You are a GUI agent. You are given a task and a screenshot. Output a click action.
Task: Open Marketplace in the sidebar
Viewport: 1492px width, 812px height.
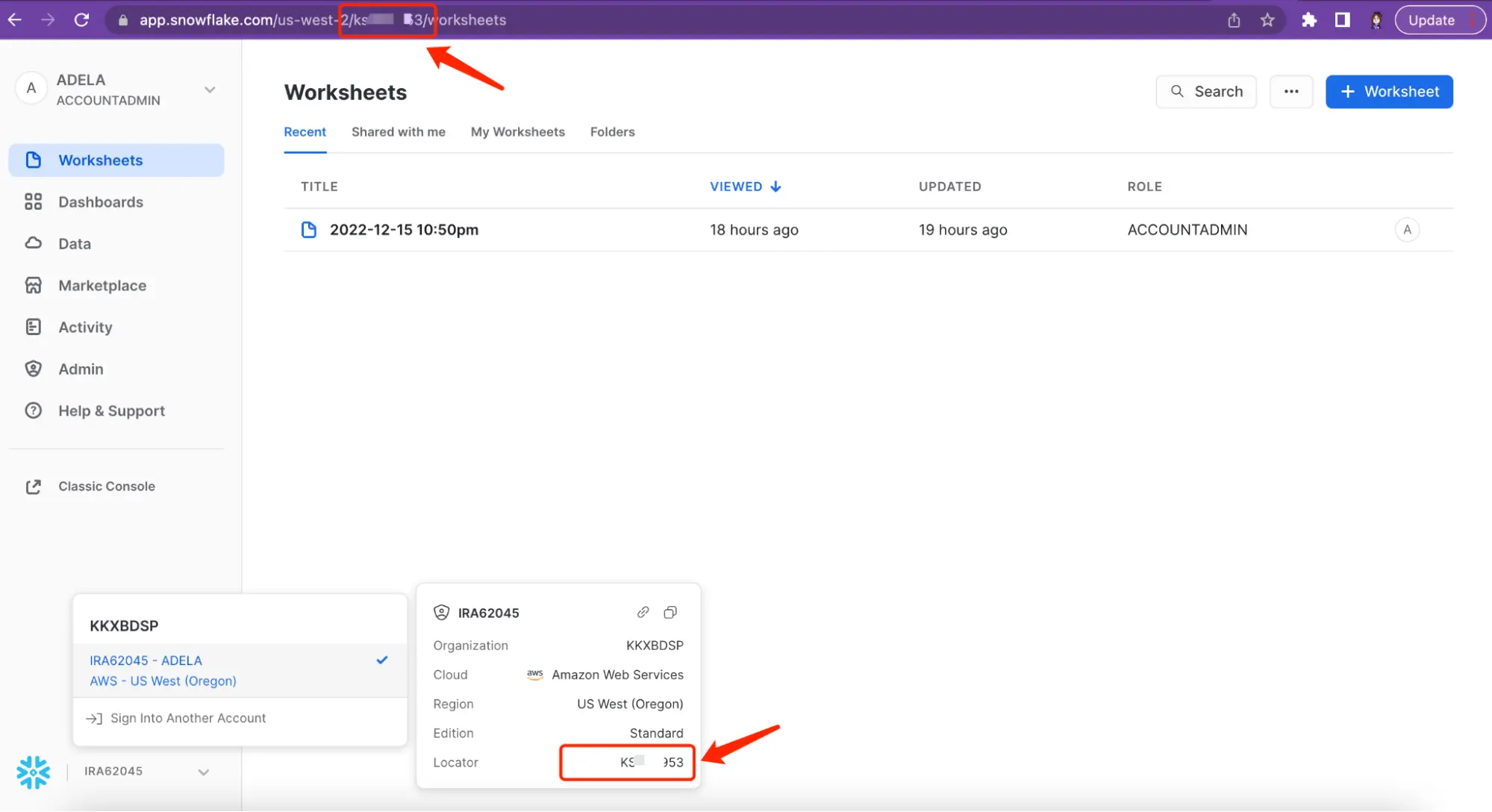(x=116, y=286)
